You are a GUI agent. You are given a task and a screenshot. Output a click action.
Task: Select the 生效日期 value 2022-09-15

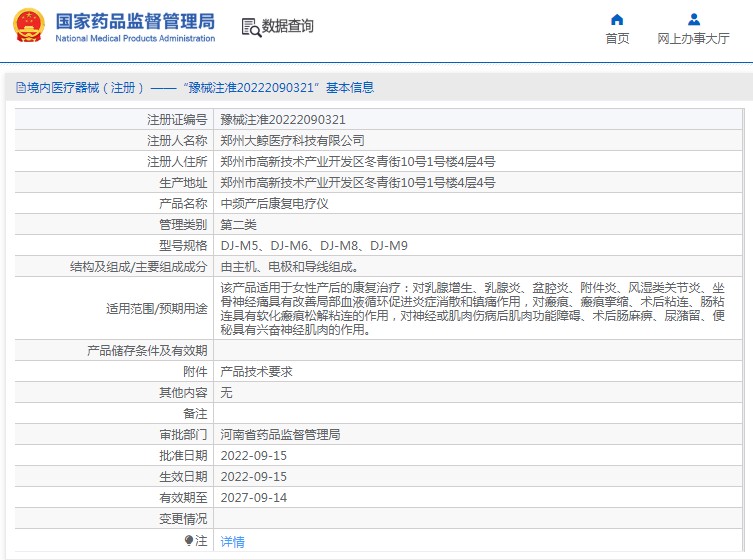tap(254, 477)
